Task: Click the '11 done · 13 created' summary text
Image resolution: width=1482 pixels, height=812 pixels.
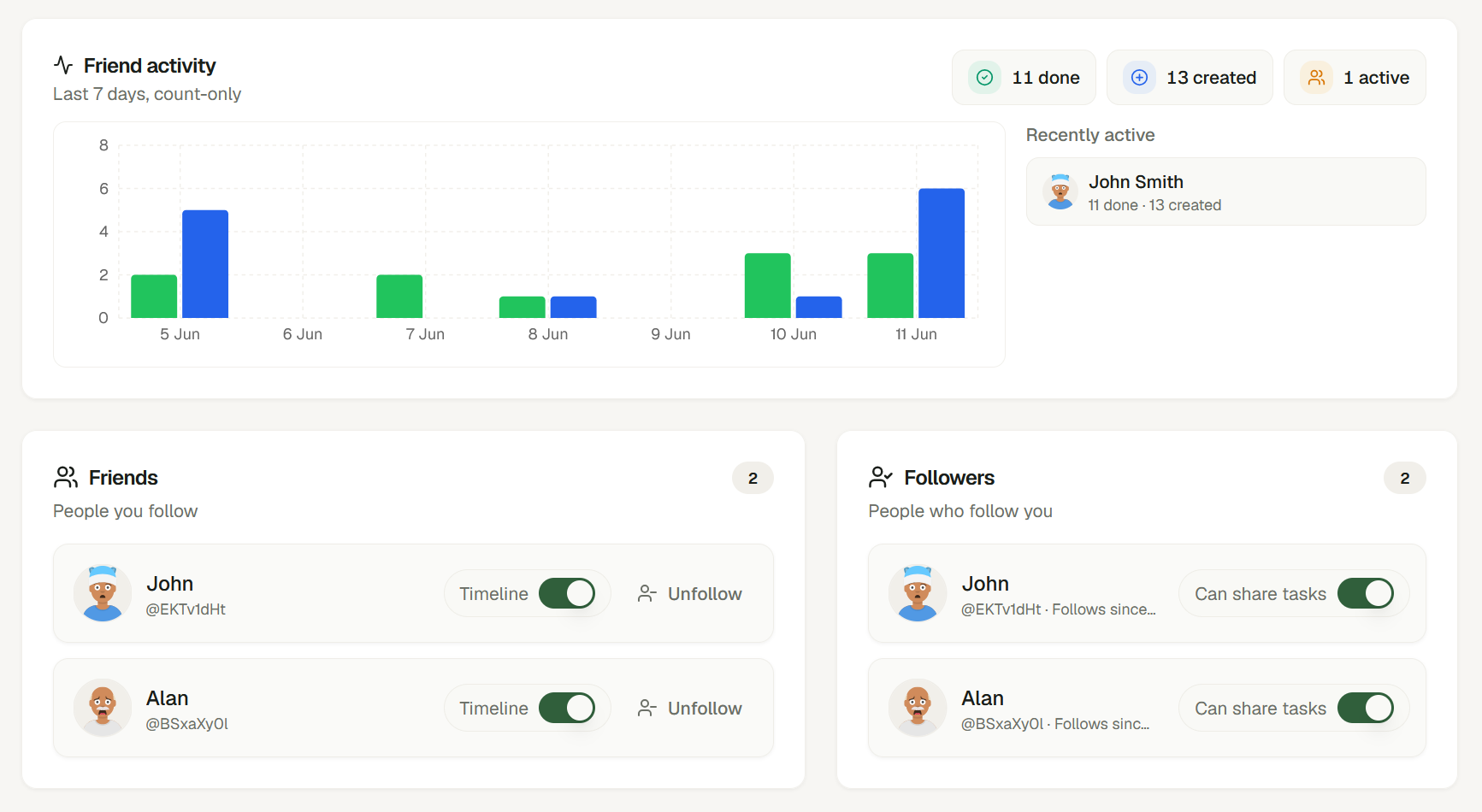Action: coord(1154,205)
